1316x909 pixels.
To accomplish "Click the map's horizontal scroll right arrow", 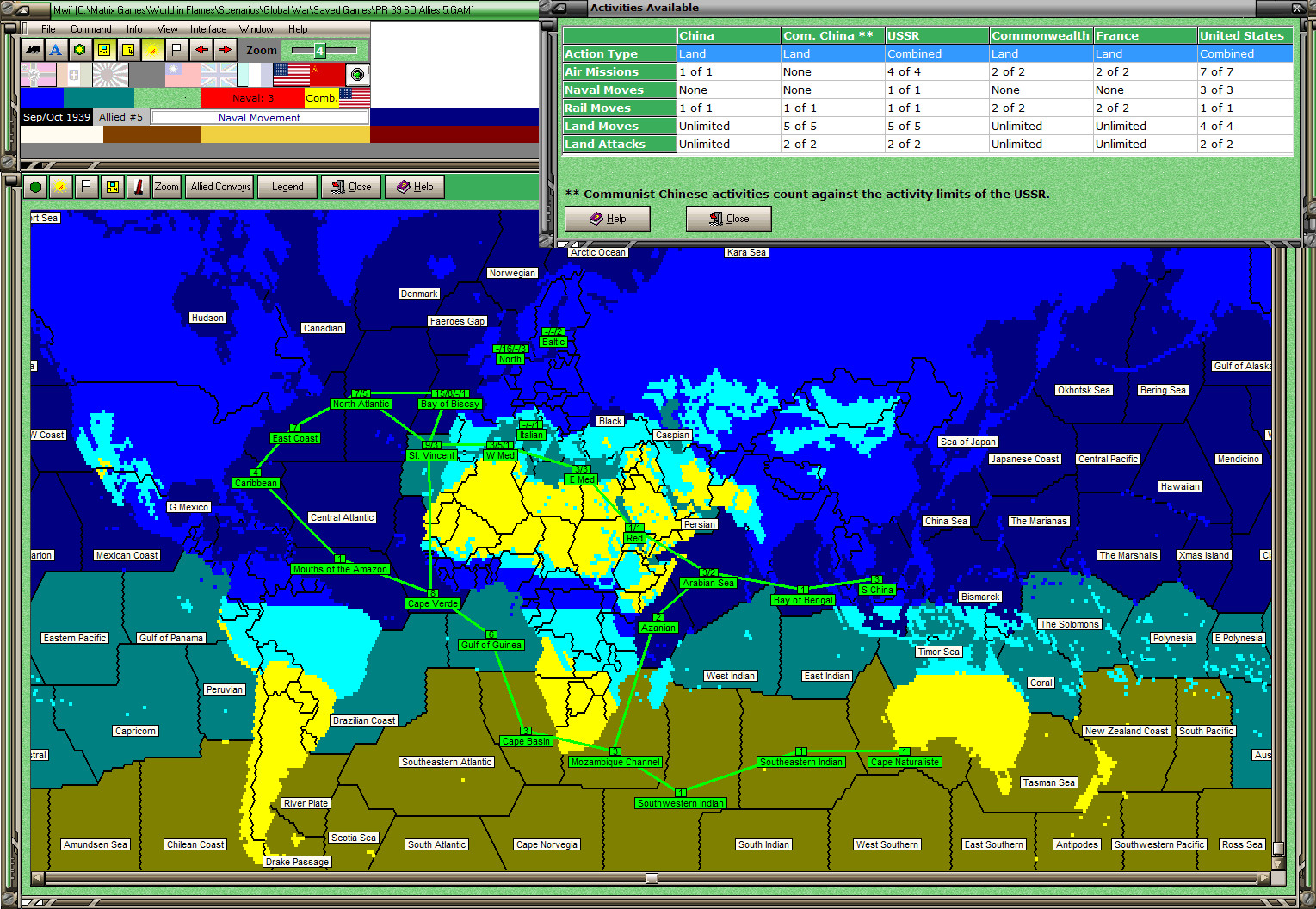I will tap(1263, 878).
